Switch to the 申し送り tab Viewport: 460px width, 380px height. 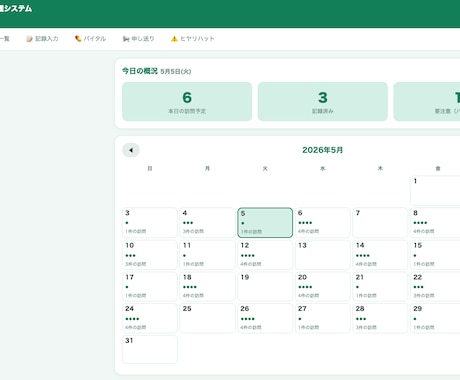(138, 39)
